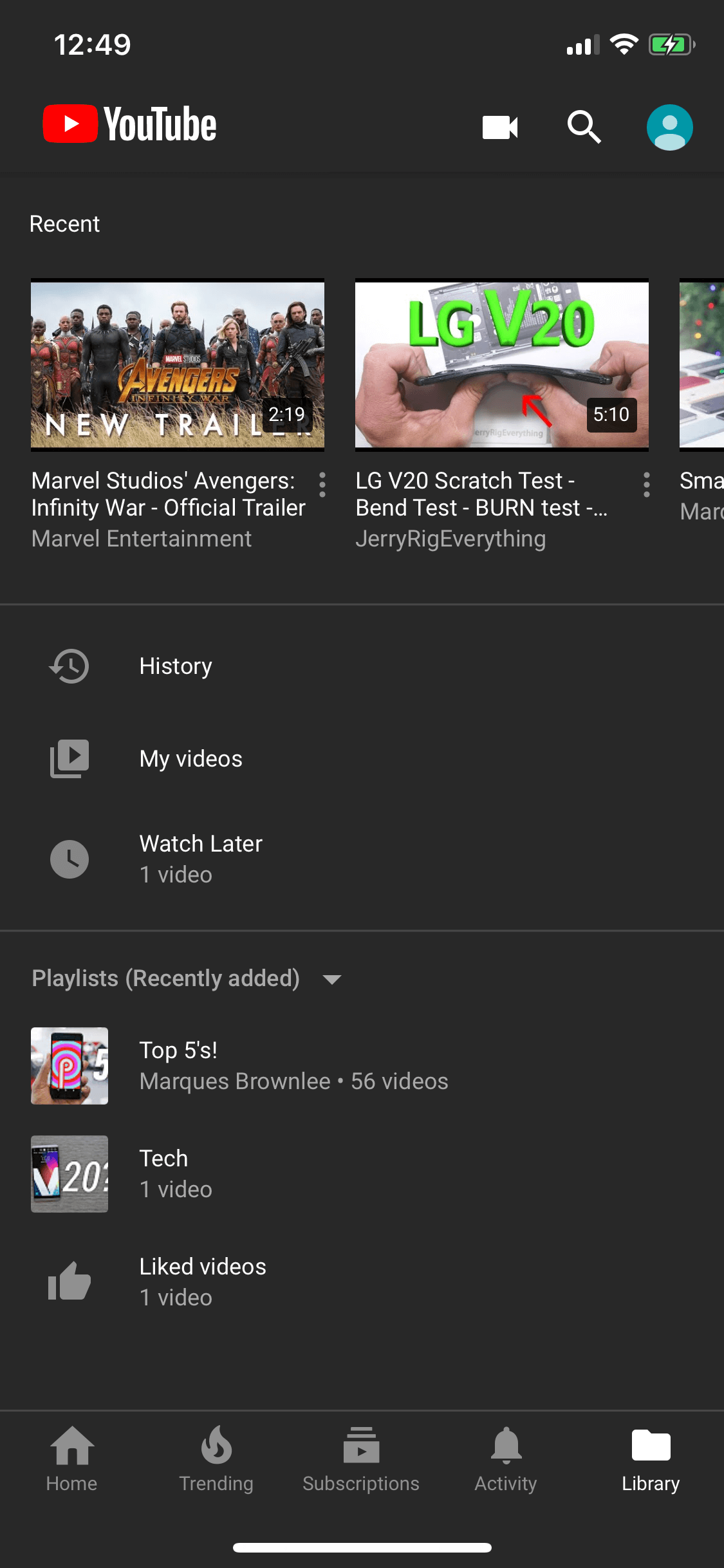Tap the 2:19 duration badge
This screenshot has height=1568, width=724.
[x=287, y=415]
